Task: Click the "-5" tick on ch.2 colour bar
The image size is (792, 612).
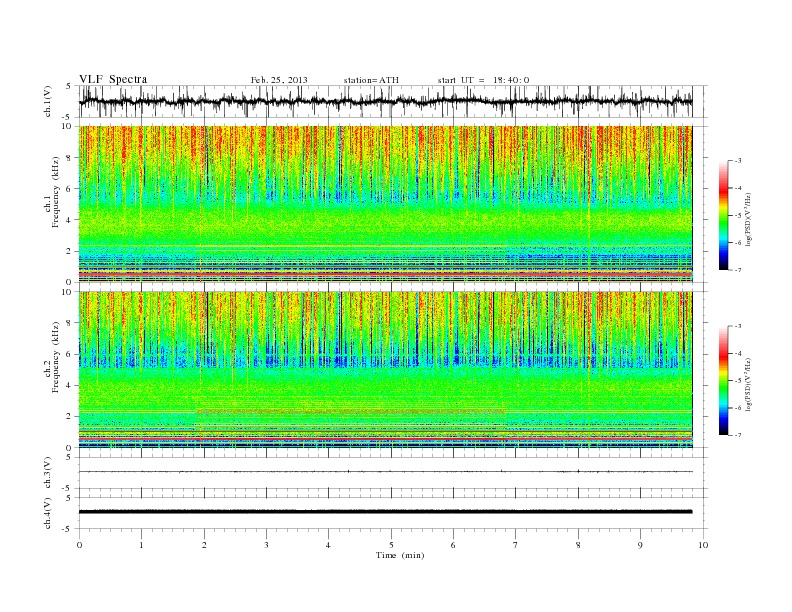Action: coord(738,381)
